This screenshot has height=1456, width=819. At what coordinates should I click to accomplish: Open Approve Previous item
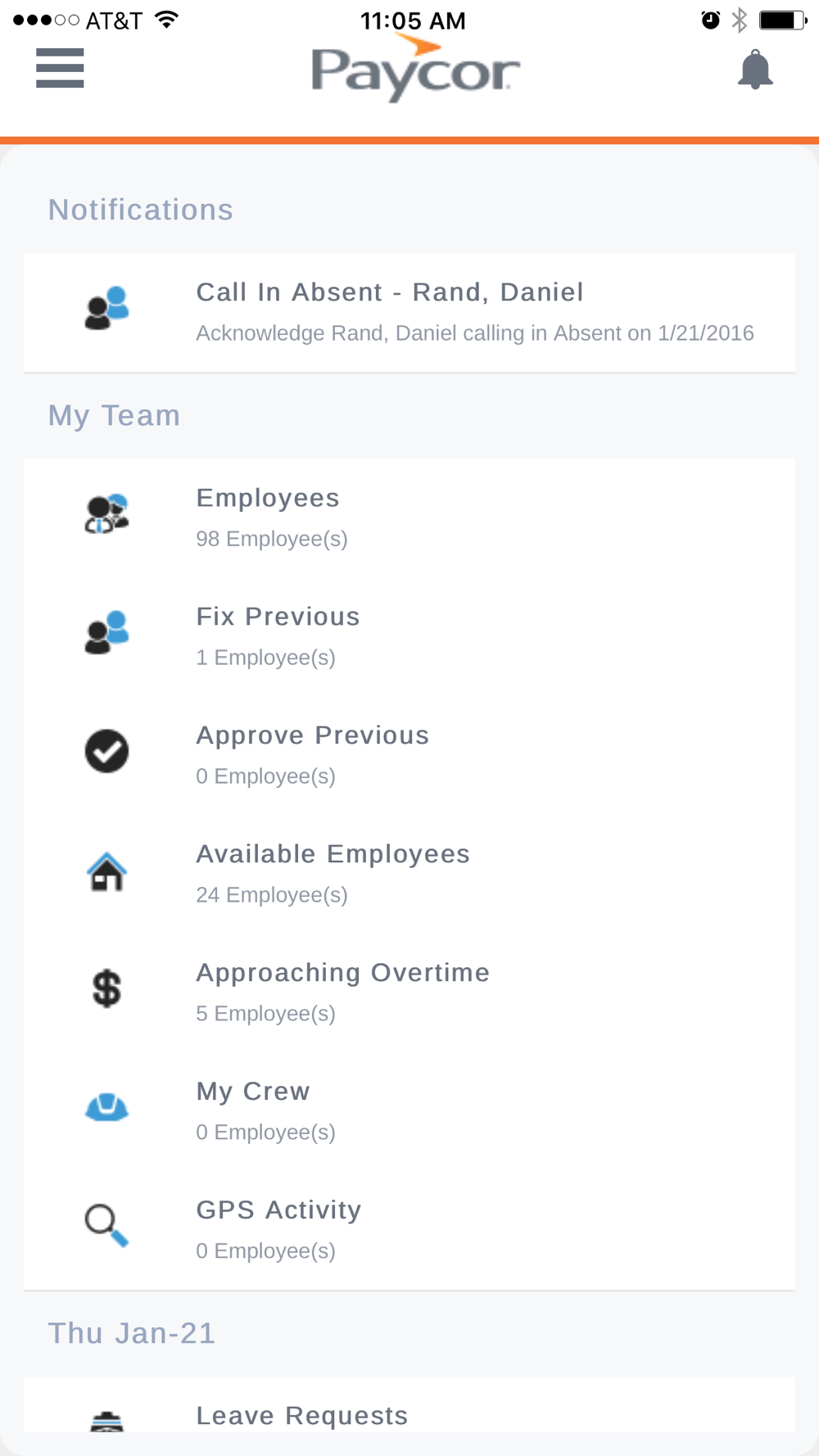[409, 756]
